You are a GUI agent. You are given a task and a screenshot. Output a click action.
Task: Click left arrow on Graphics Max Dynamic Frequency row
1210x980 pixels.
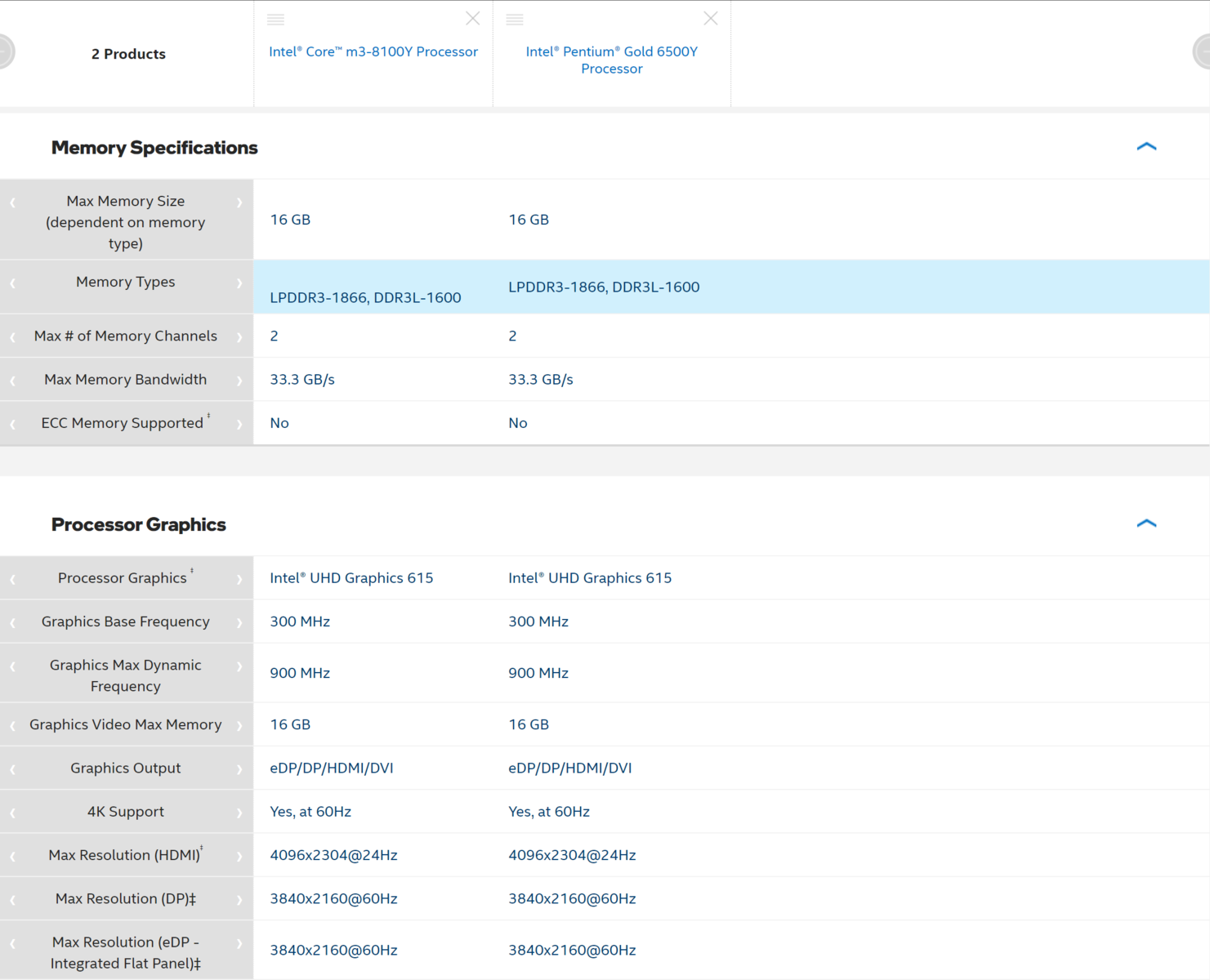(x=13, y=666)
